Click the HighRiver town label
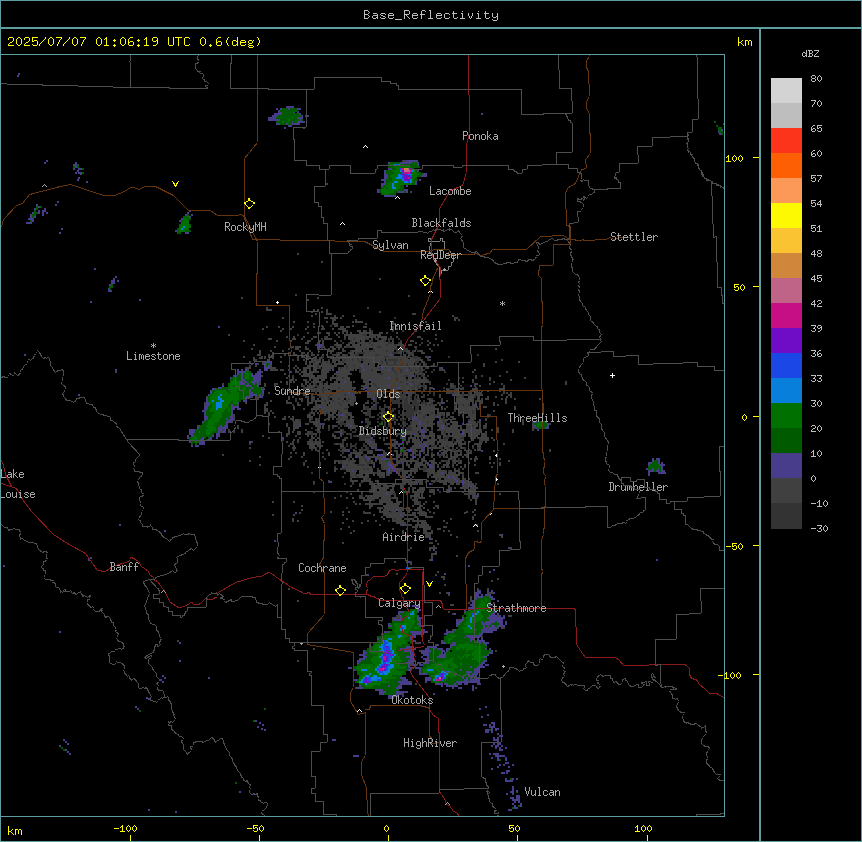Image resolution: width=862 pixels, height=842 pixels. (430, 743)
